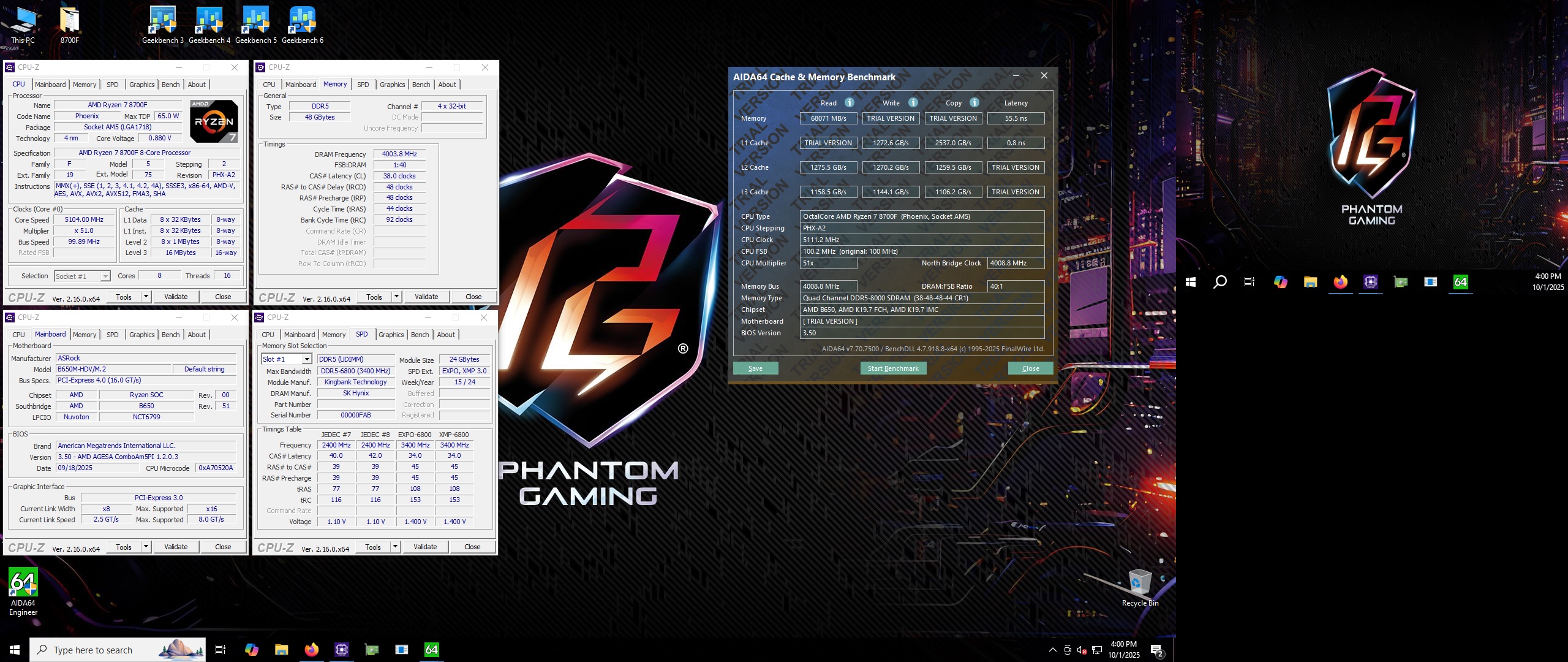Click Validate in the Memory CPU-Z window

point(426,297)
